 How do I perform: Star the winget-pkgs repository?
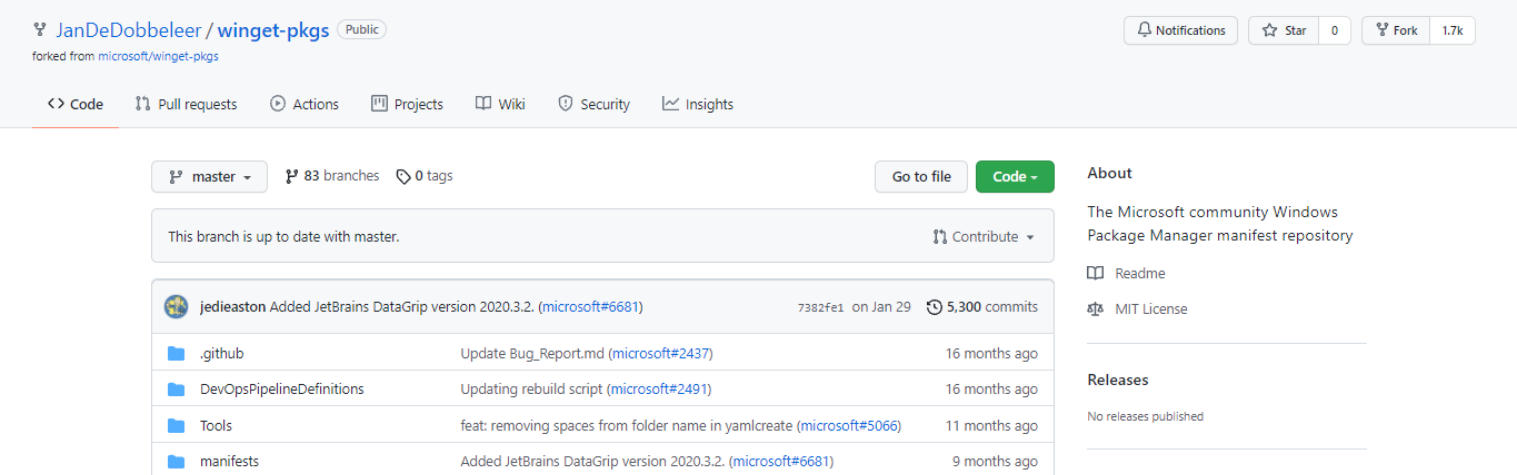coord(1284,31)
